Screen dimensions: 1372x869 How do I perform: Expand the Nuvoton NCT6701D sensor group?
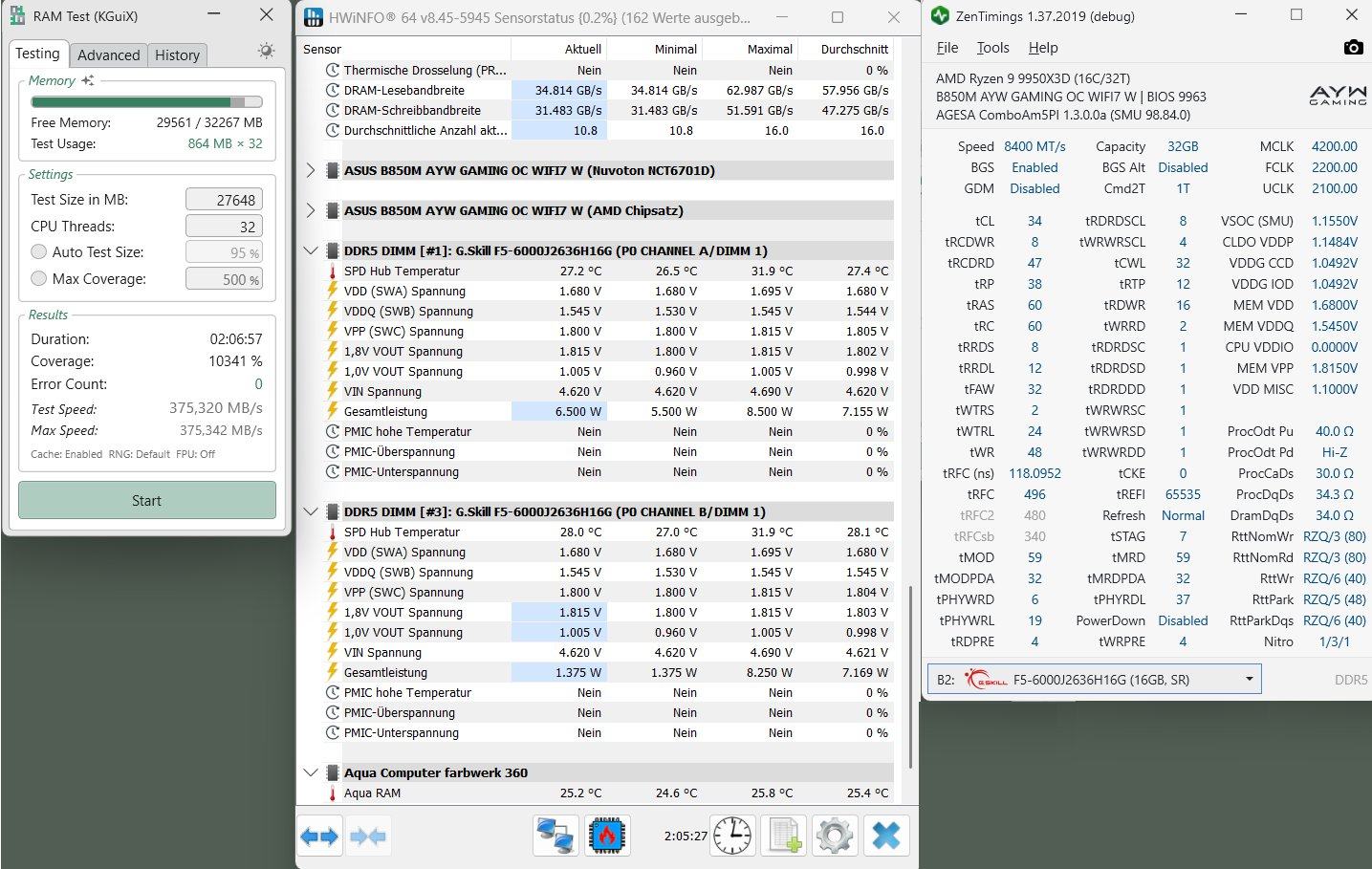[x=310, y=170]
